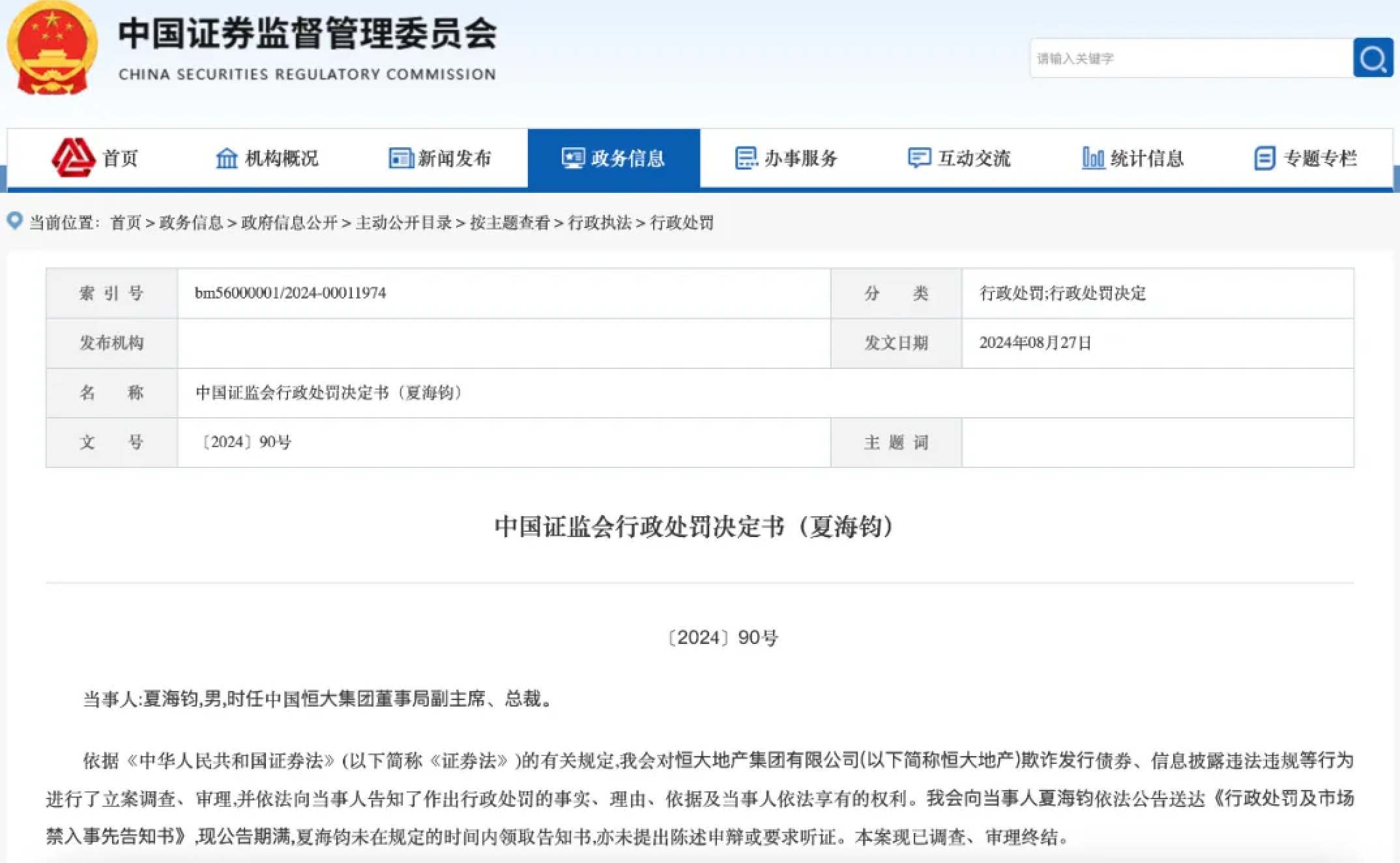
Task: Click the 发文日期 header cell
Action: (896, 343)
